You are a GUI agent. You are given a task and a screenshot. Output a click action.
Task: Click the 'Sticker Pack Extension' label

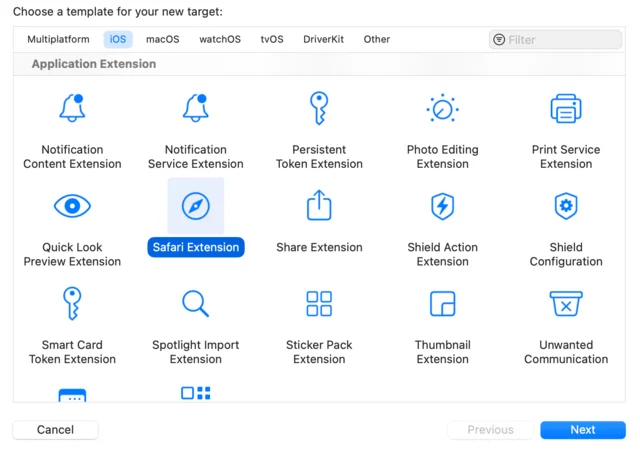[319, 352]
